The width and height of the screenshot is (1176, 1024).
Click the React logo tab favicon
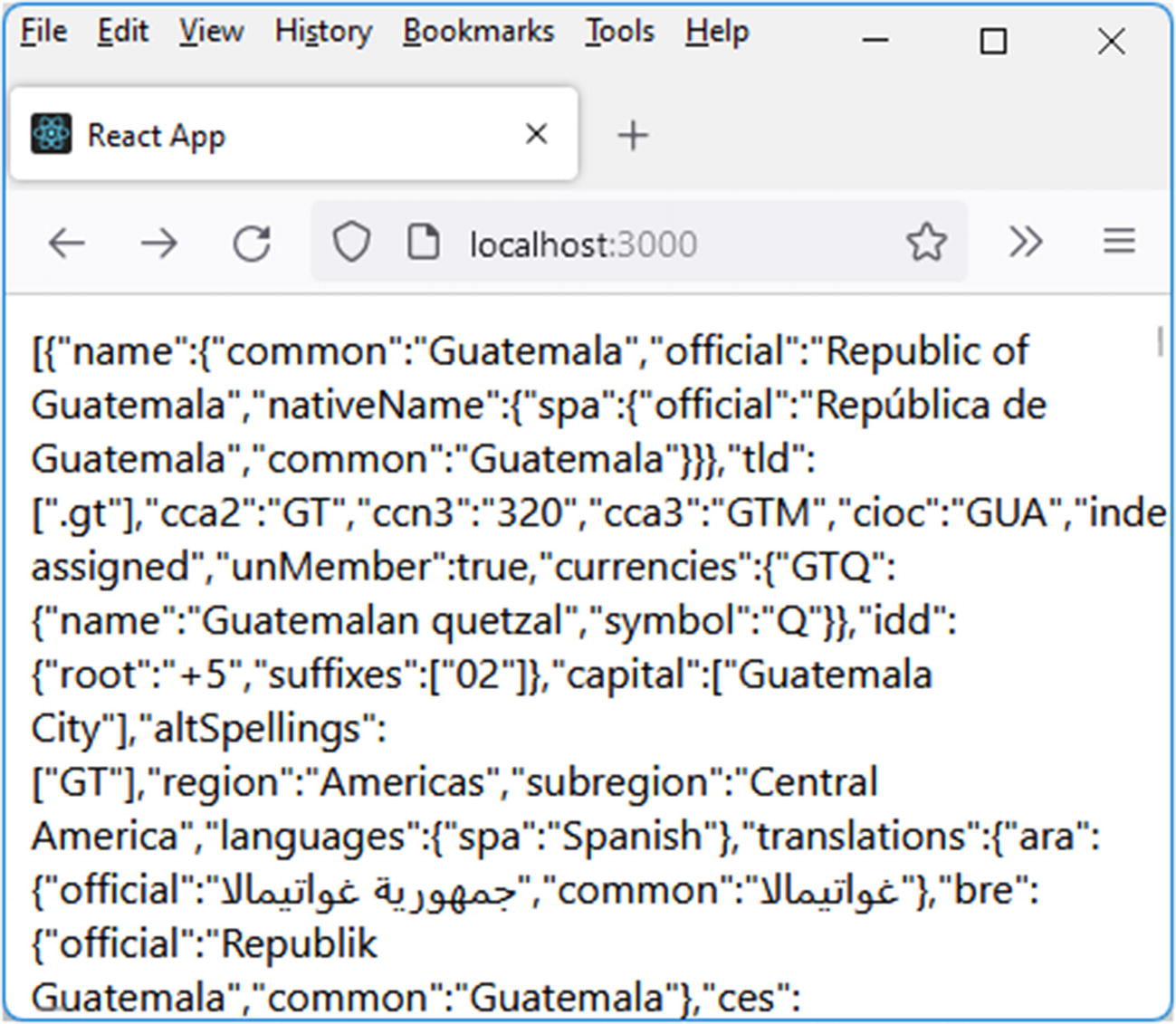(51, 135)
